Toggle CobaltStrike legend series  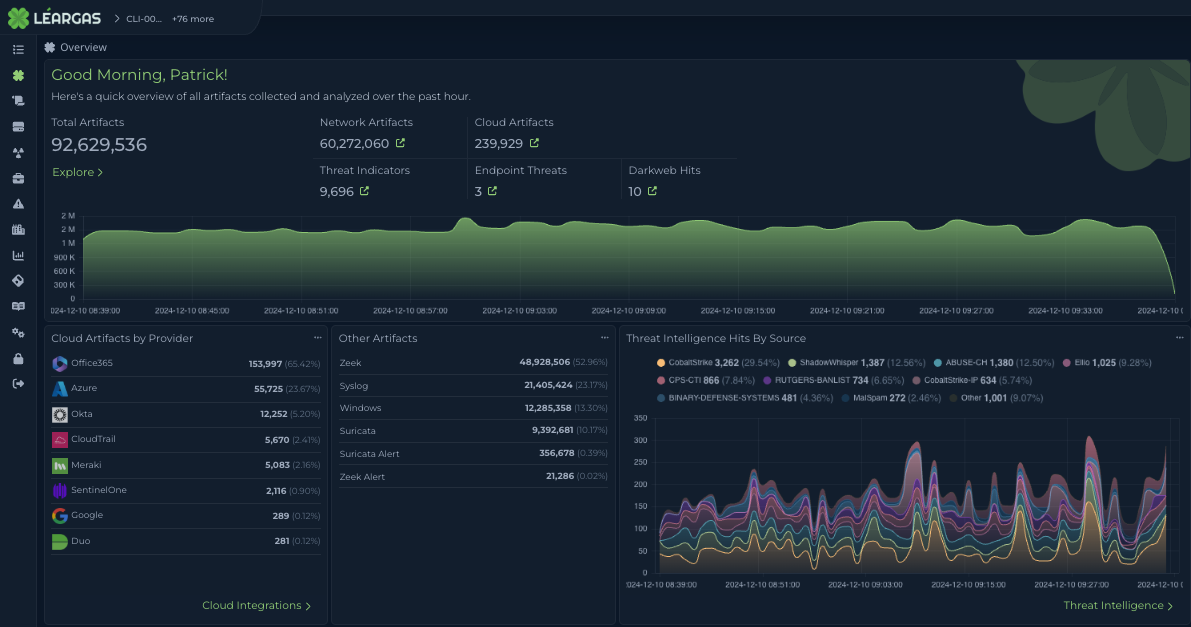pos(718,363)
